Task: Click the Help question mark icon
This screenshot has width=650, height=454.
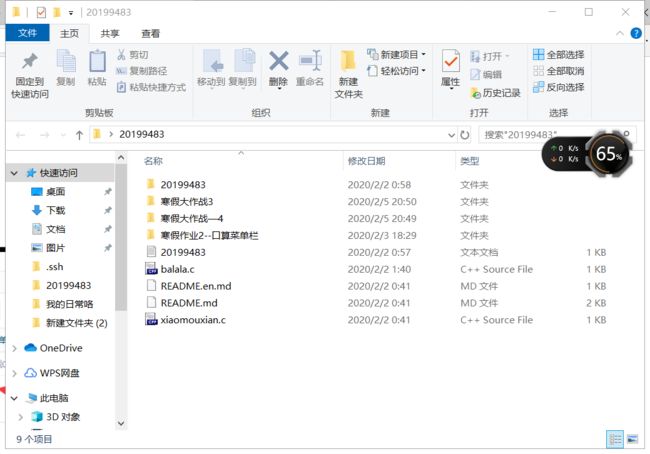Action: tap(635, 33)
